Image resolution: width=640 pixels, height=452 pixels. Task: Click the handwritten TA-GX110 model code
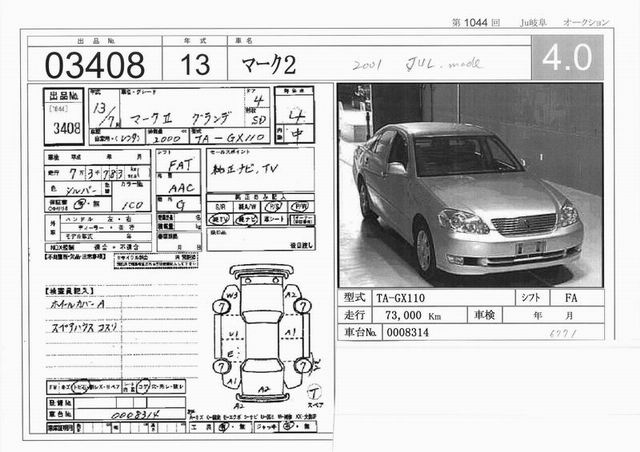click(x=229, y=138)
